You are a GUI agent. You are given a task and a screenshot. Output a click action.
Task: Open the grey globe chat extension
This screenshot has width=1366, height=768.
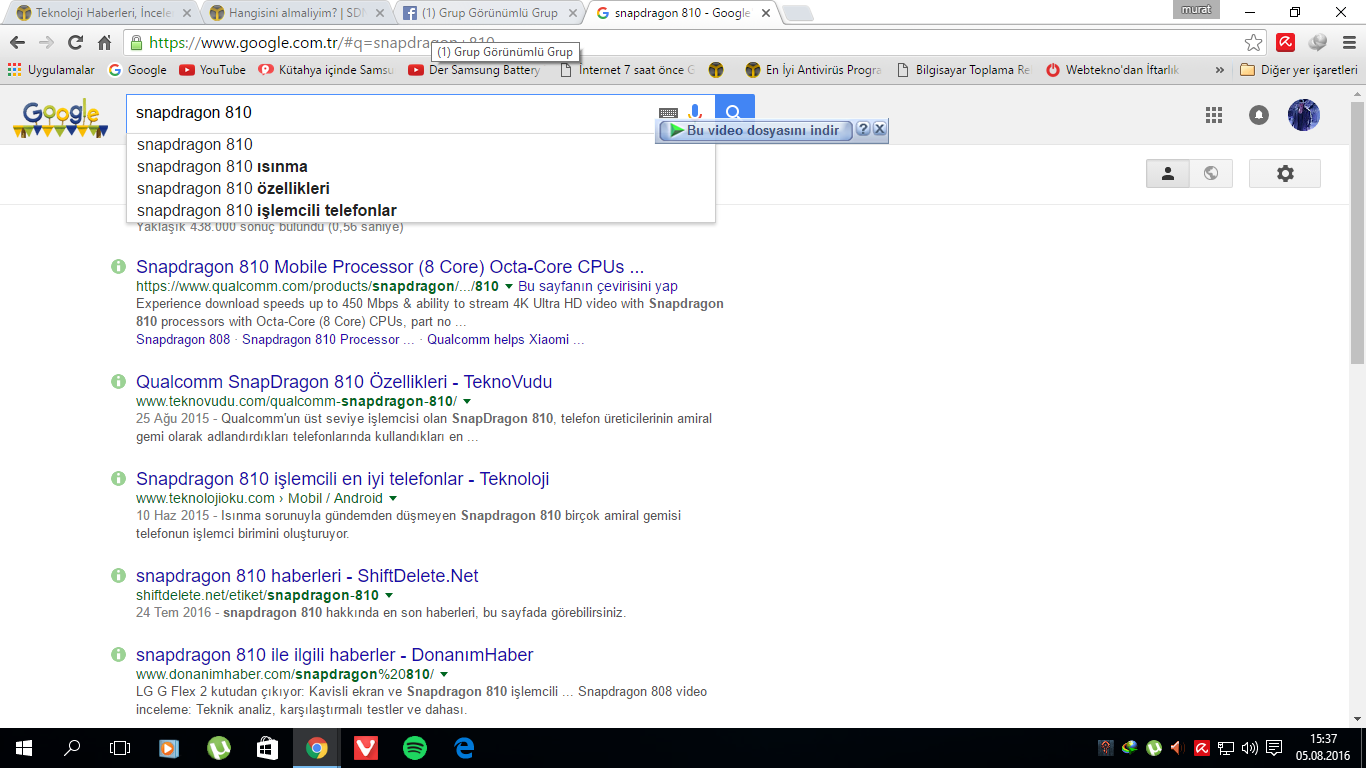[x=1318, y=43]
